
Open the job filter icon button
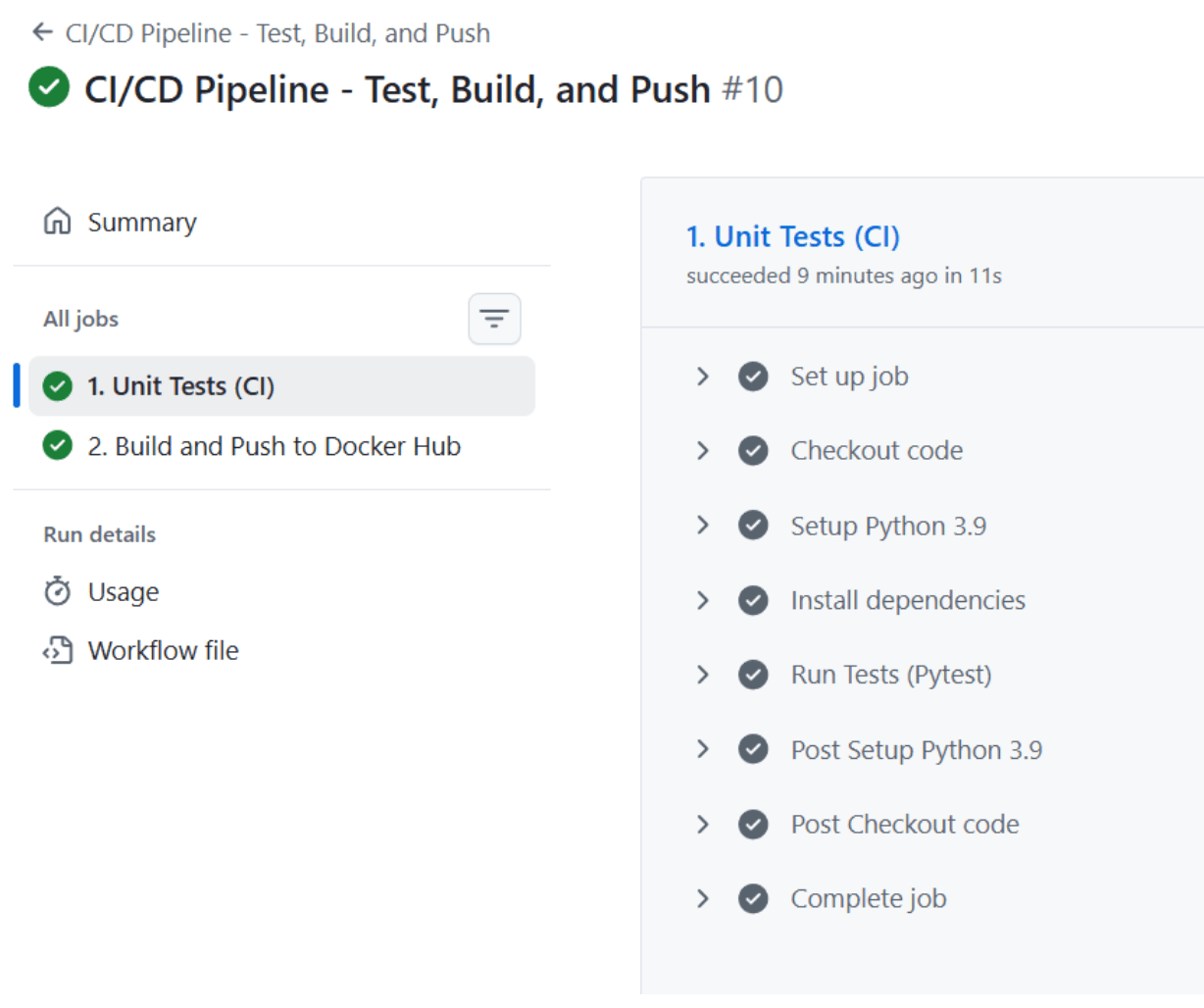coord(494,319)
